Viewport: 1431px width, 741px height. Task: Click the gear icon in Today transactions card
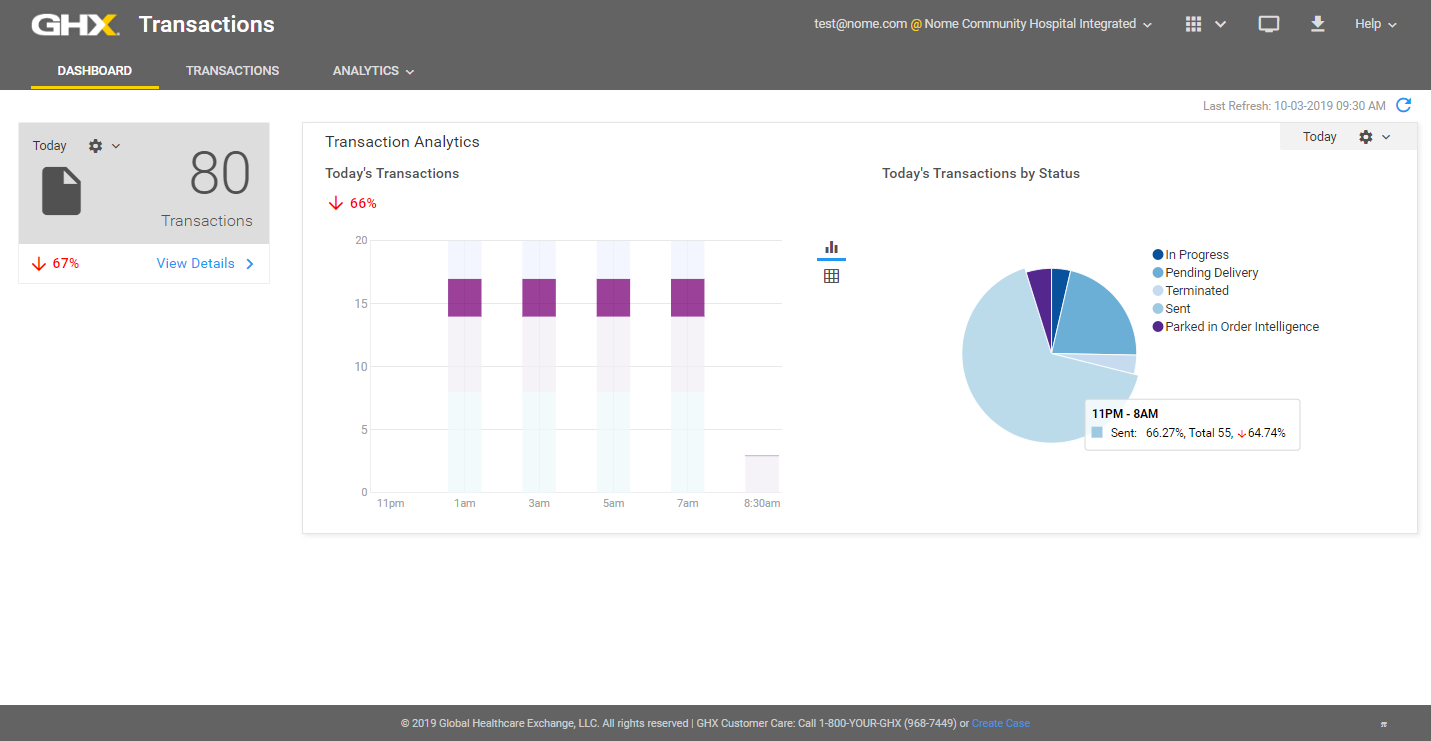tap(96, 146)
